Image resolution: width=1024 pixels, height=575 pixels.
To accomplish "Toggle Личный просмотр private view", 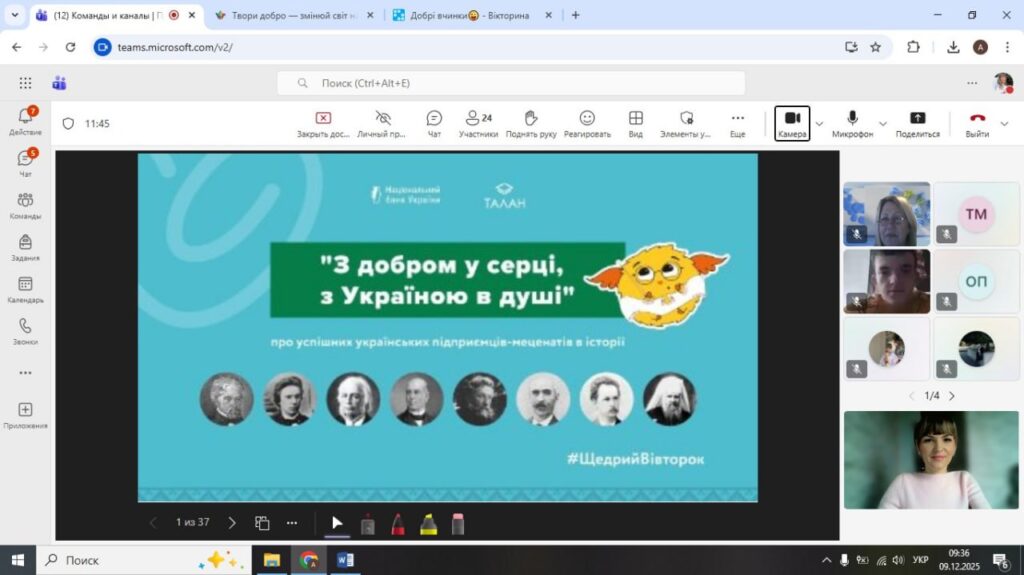I will [x=382, y=123].
